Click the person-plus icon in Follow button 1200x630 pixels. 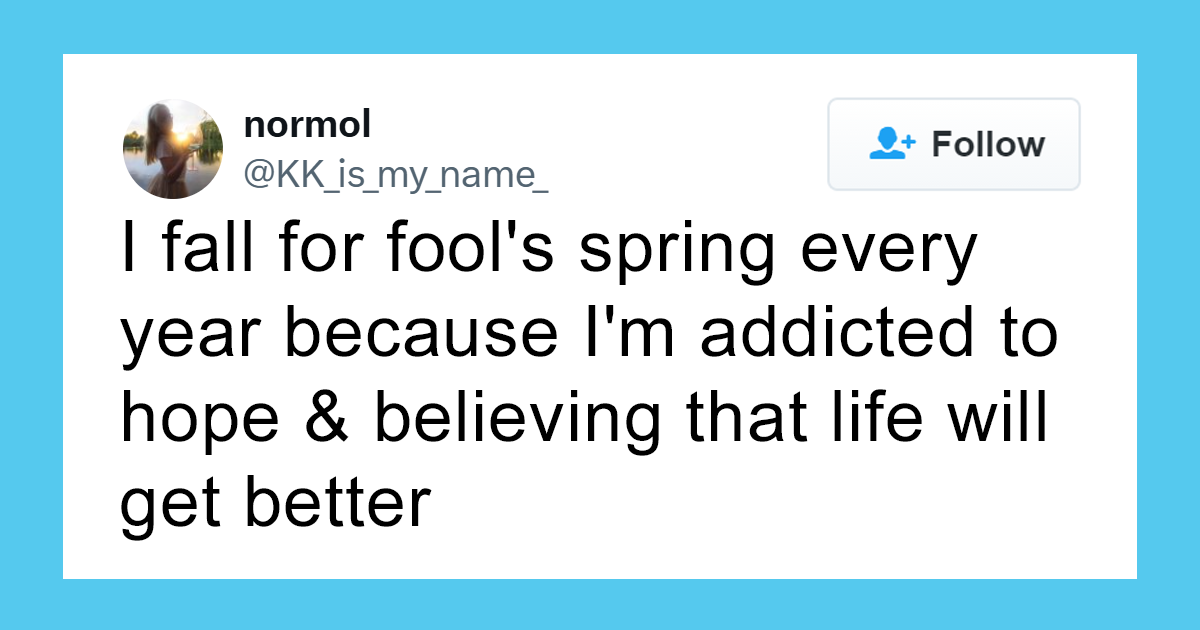[892, 144]
